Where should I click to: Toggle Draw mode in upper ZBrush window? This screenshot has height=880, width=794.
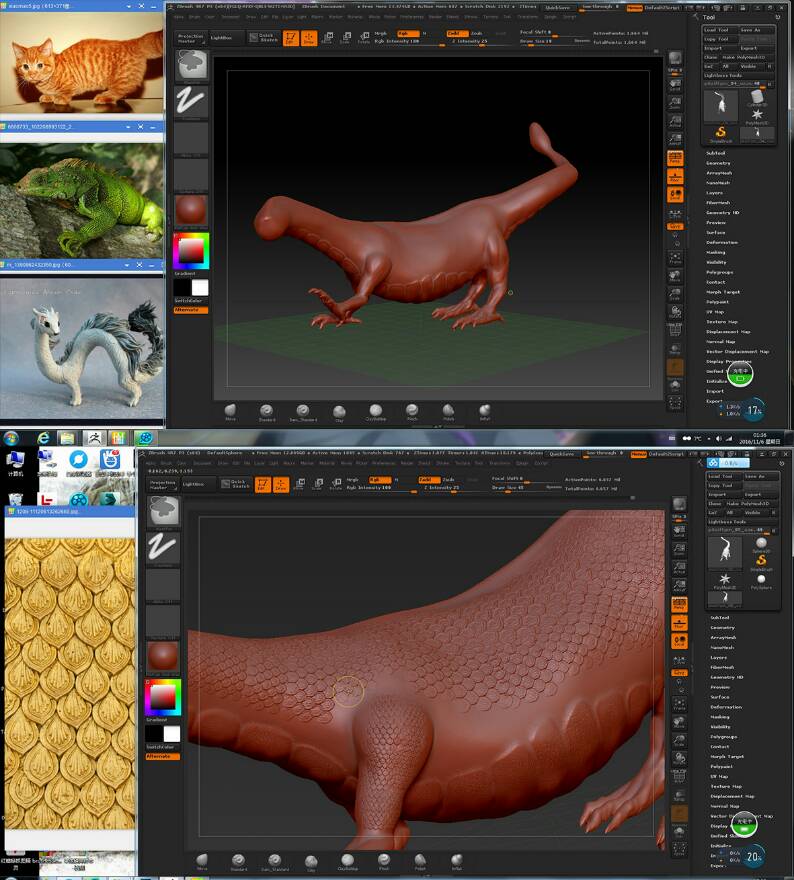tap(309, 38)
